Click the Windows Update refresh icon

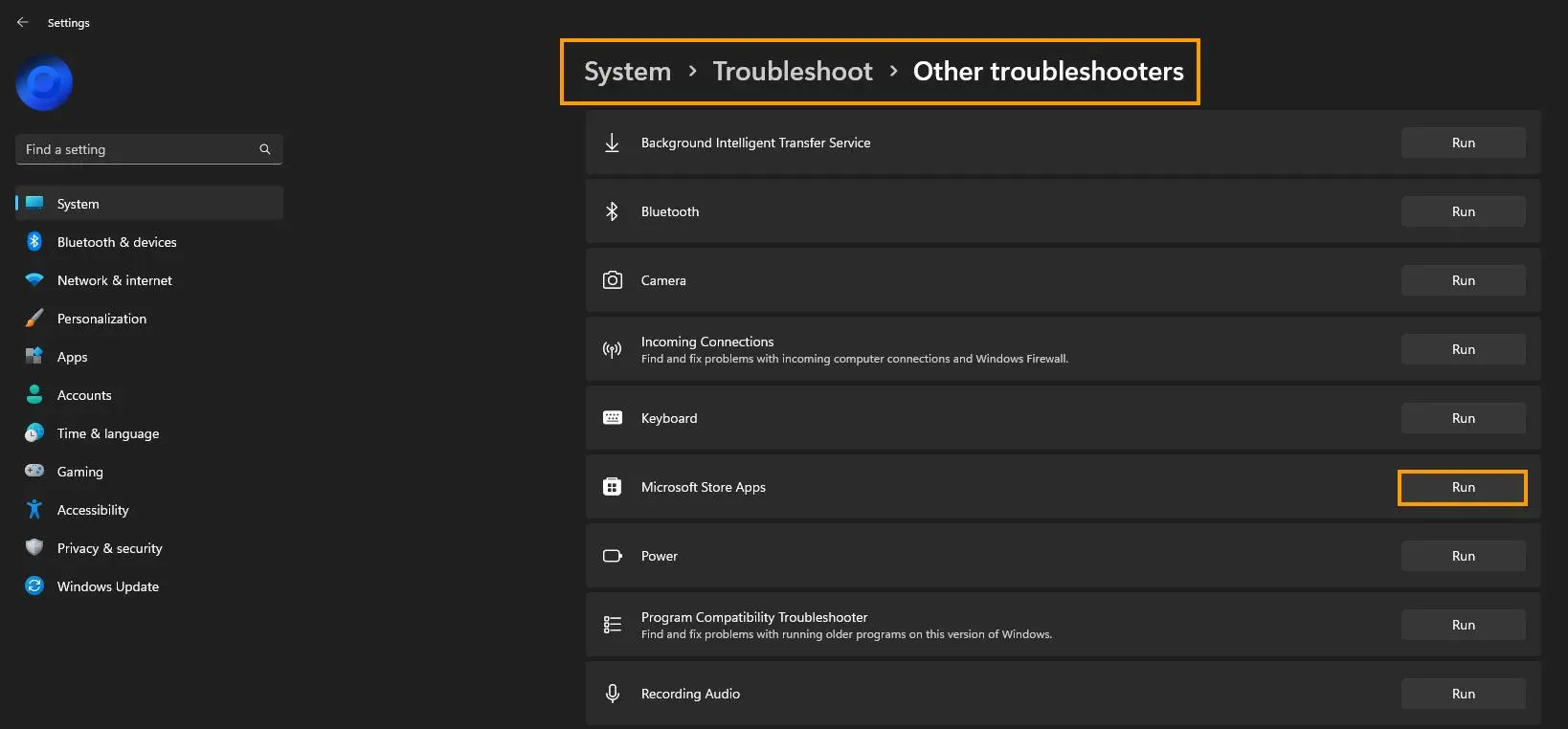pyautogui.click(x=34, y=585)
